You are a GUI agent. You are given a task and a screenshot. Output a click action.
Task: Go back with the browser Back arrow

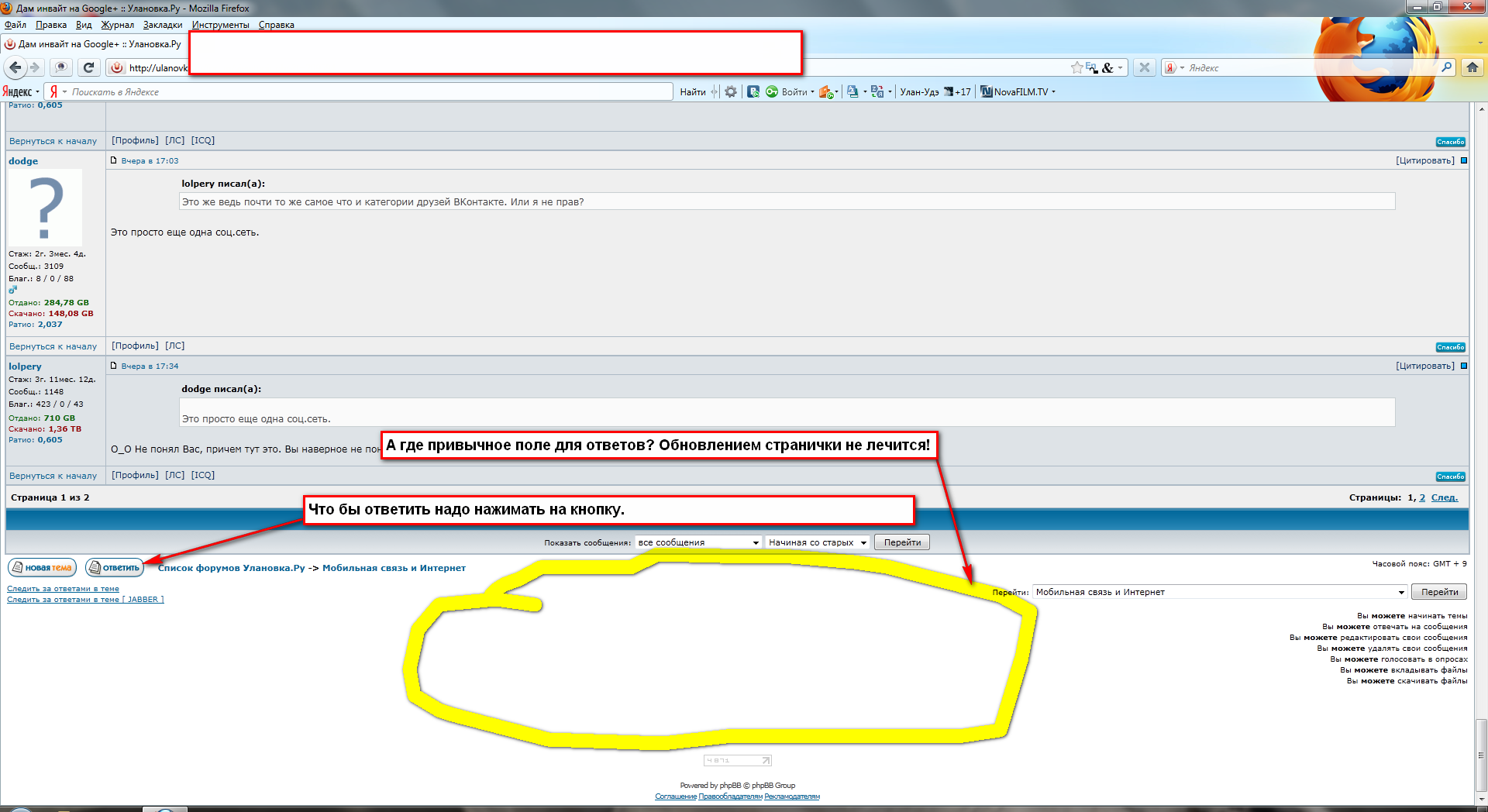[x=15, y=67]
